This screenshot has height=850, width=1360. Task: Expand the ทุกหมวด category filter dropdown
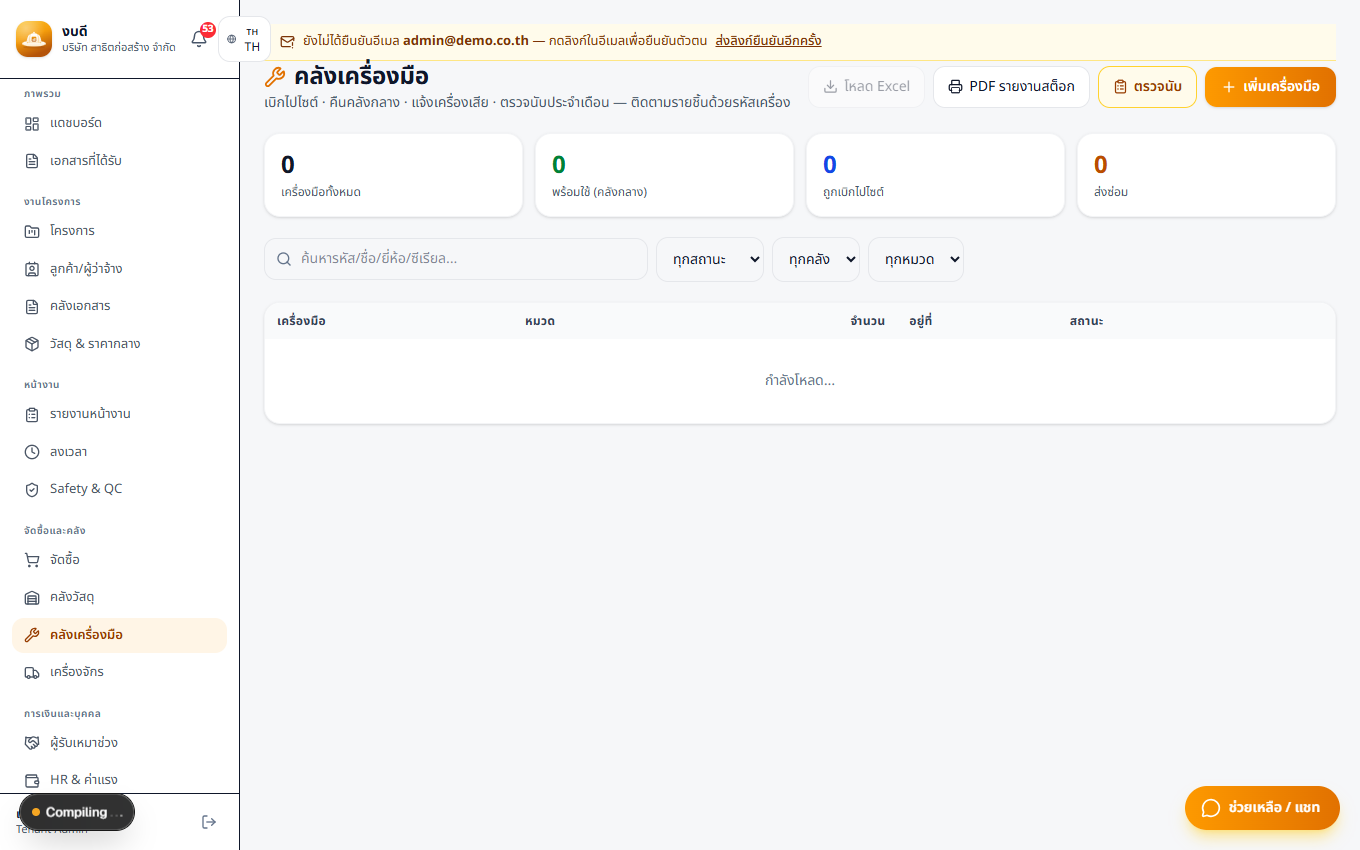pos(916,259)
